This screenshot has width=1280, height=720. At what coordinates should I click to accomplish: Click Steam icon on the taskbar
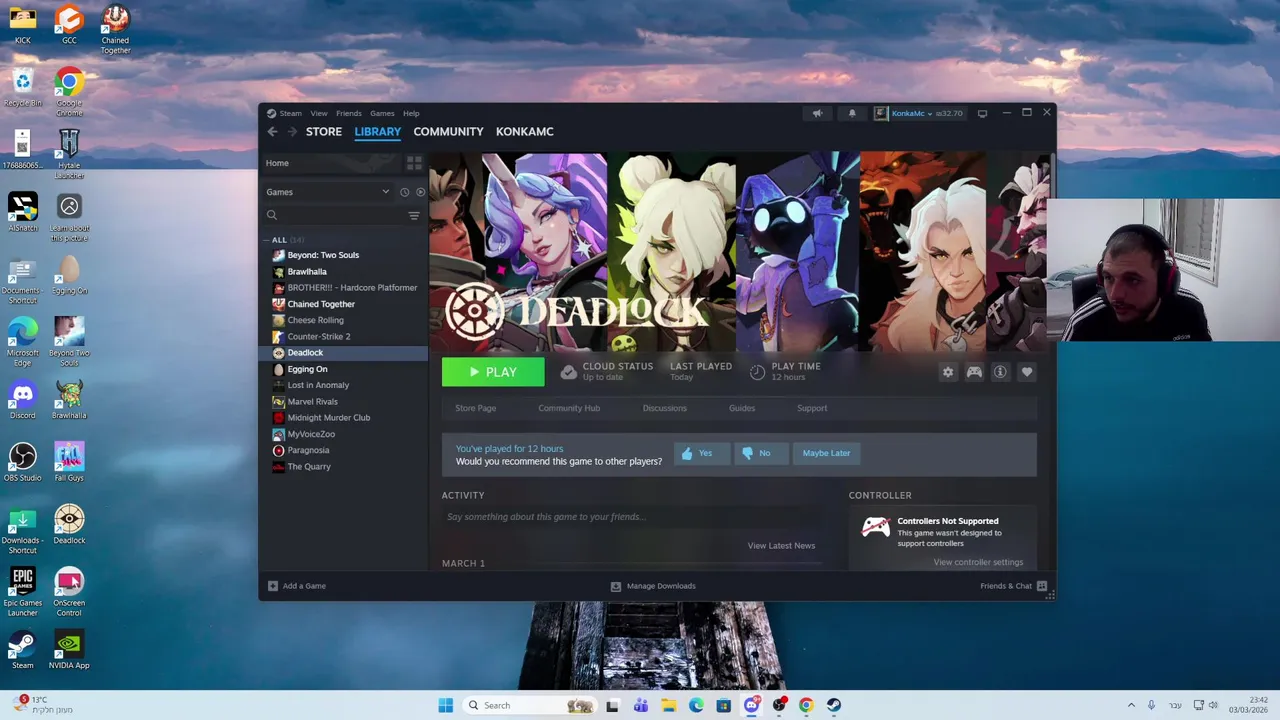[834, 705]
